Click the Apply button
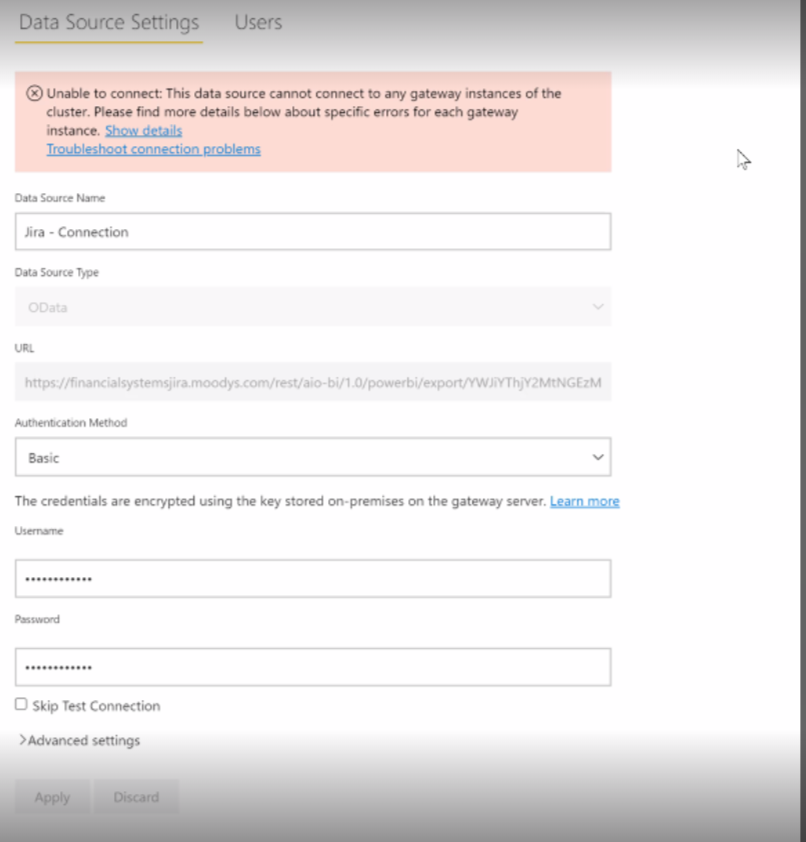806x842 pixels. point(52,797)
